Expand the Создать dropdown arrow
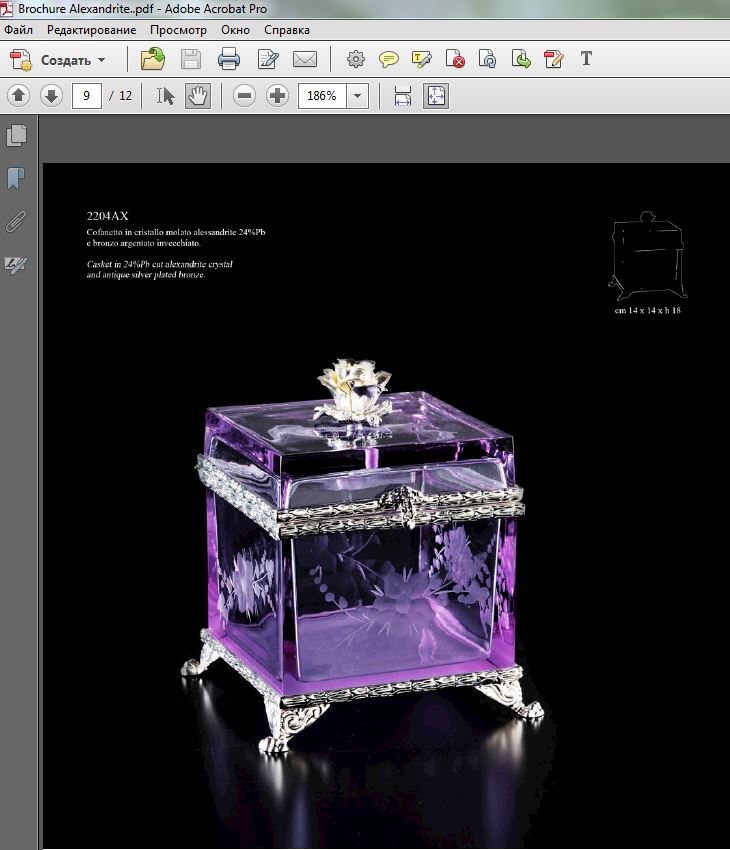This screenshot has height=850, width=730. [102, 60]
